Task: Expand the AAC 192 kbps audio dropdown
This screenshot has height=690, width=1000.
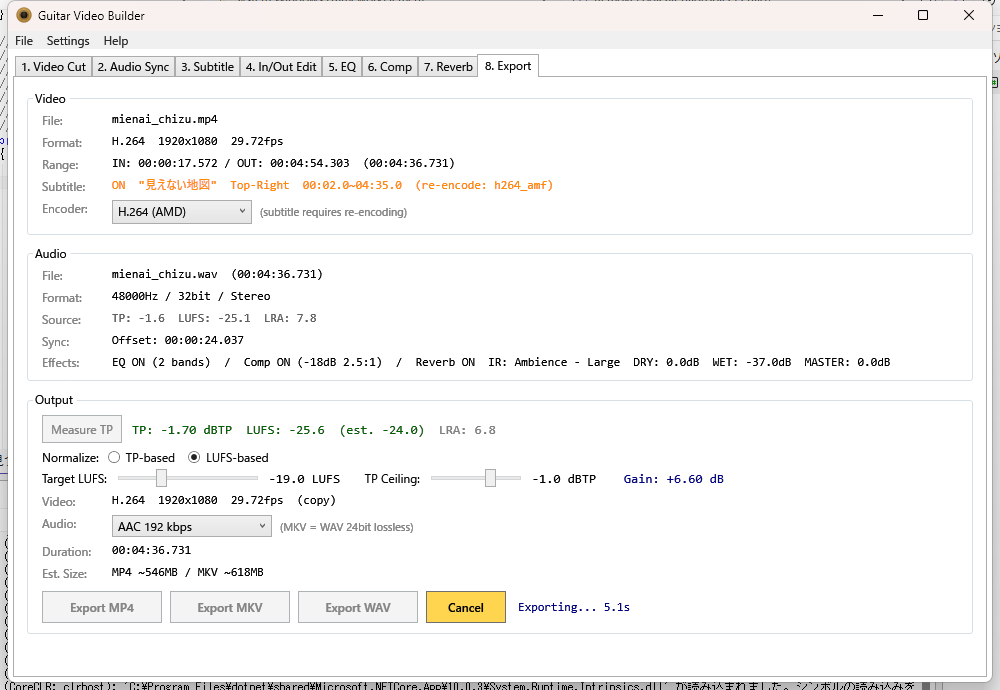Action: pos(191,526)
